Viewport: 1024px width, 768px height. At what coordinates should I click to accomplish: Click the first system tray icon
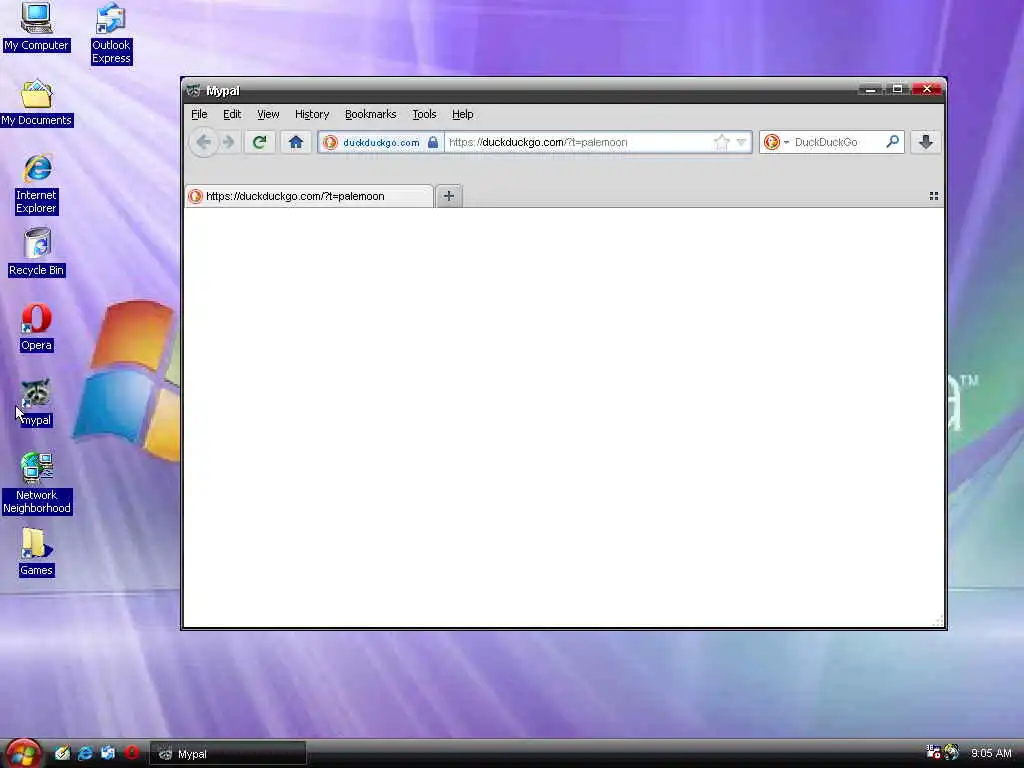933,753
